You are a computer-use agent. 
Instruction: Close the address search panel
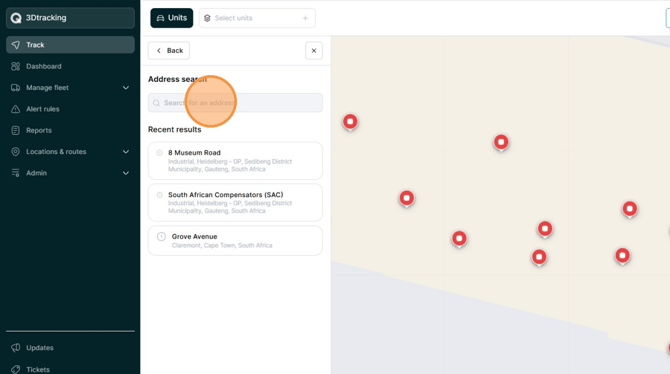[x=314, y=50]
